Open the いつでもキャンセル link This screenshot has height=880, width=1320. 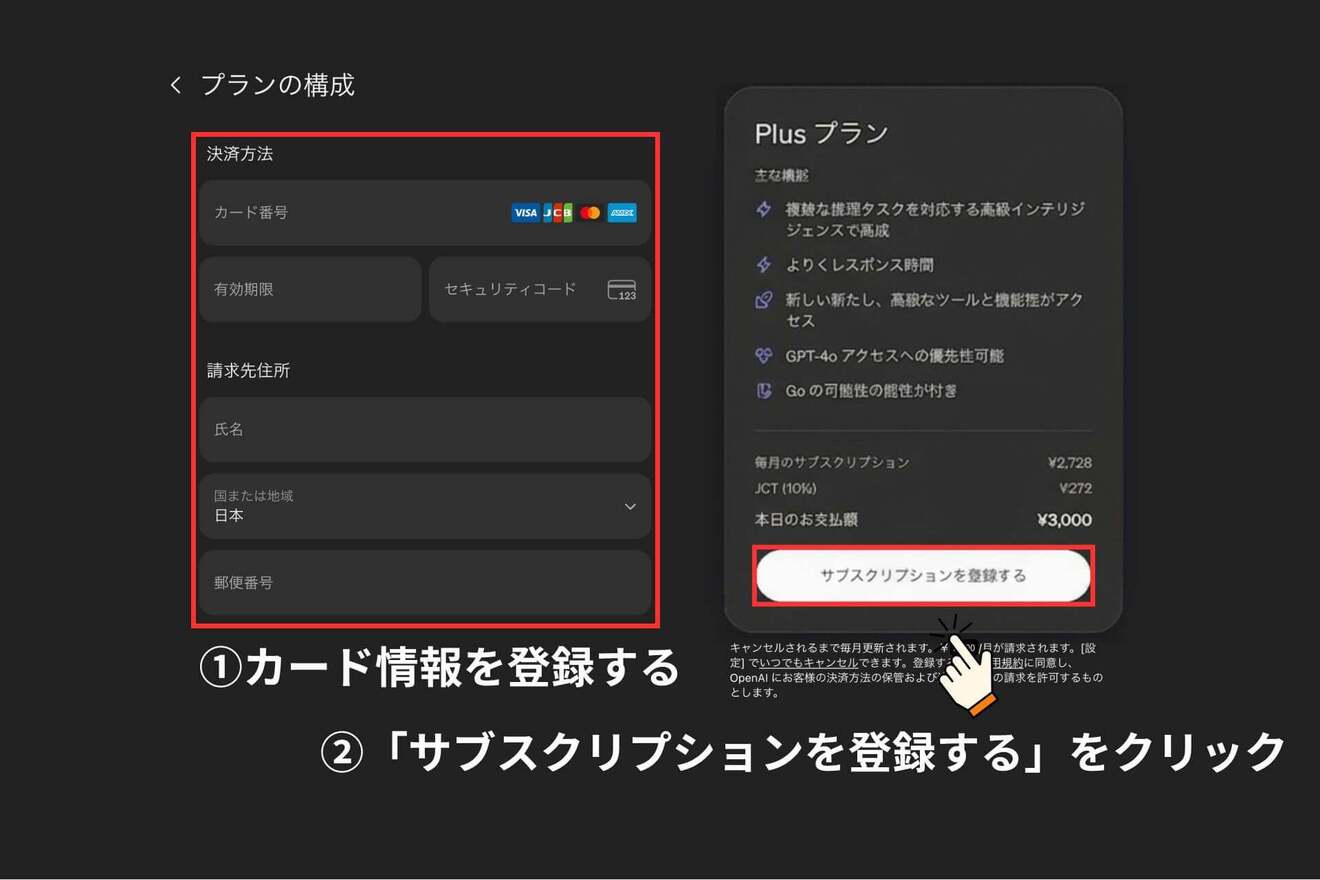coord(808,663)
